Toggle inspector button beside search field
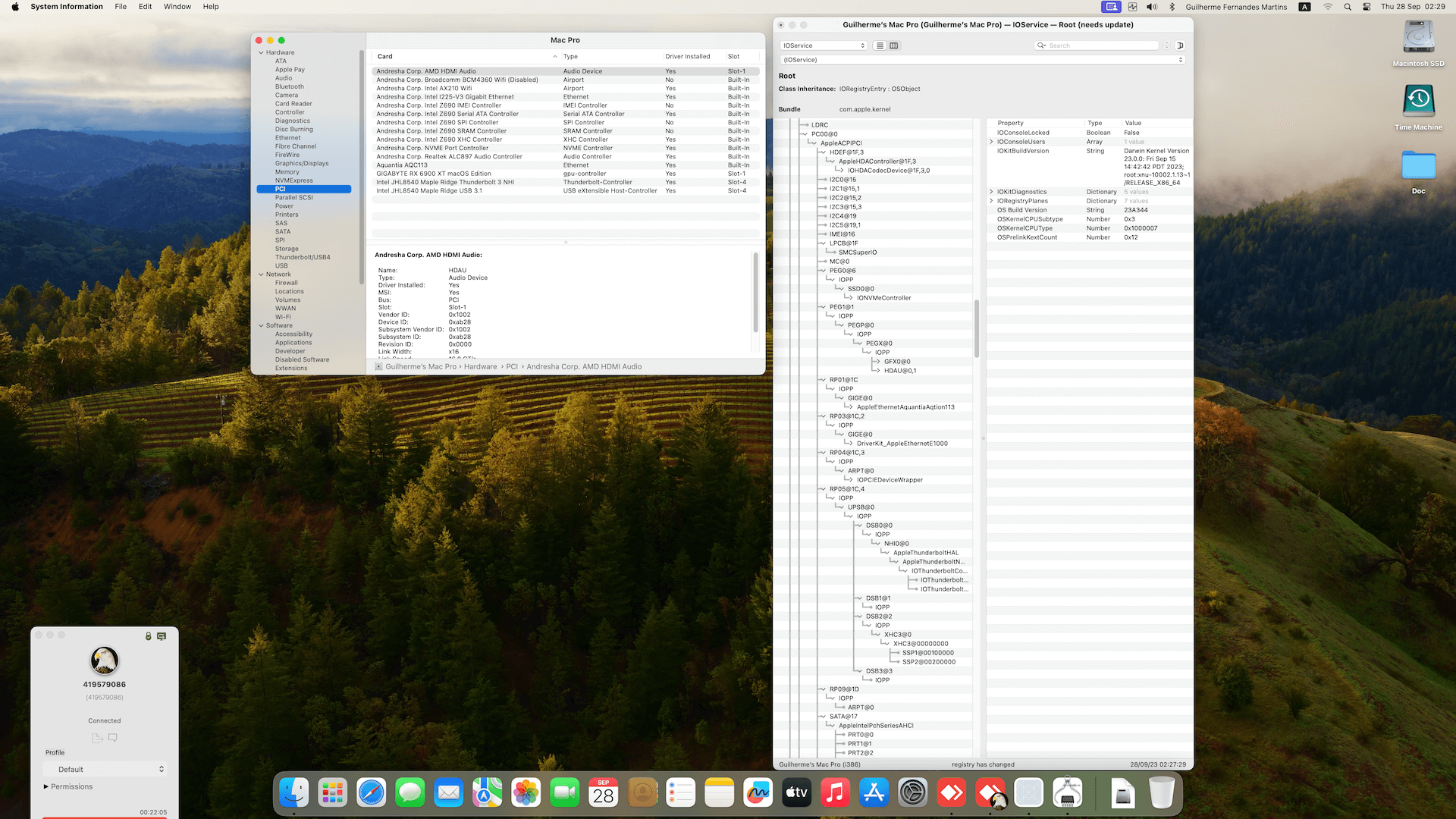 1180,45
